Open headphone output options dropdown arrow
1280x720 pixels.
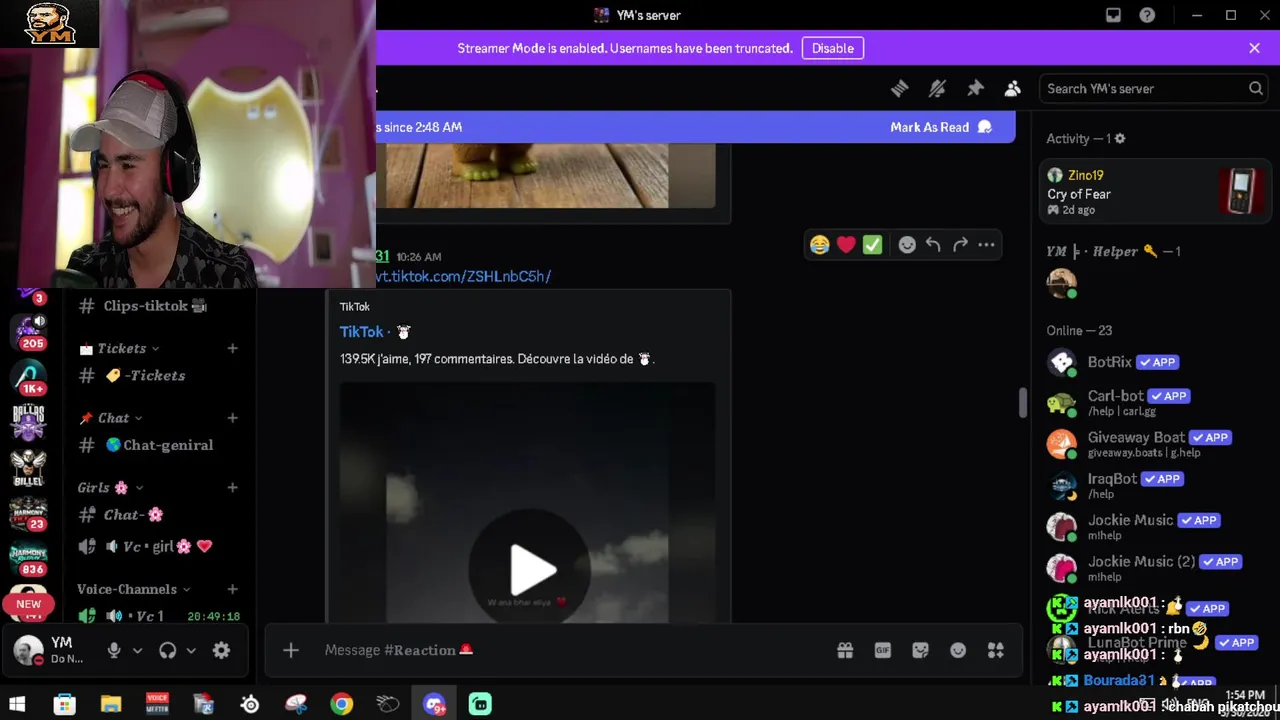click(x=191, y=650)
